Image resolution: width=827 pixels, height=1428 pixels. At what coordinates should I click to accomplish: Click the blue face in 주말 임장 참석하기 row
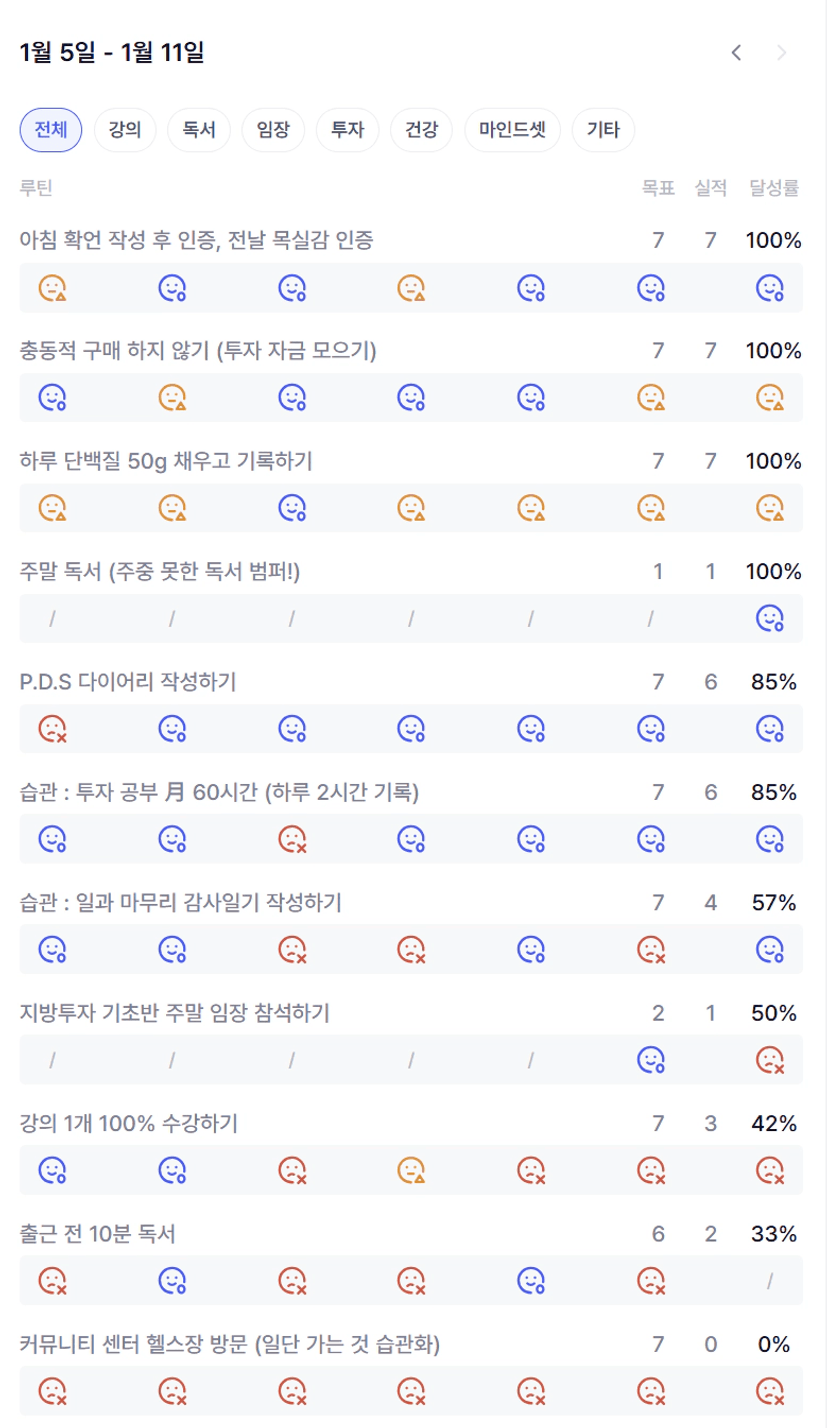click(x=651, y=1059)
